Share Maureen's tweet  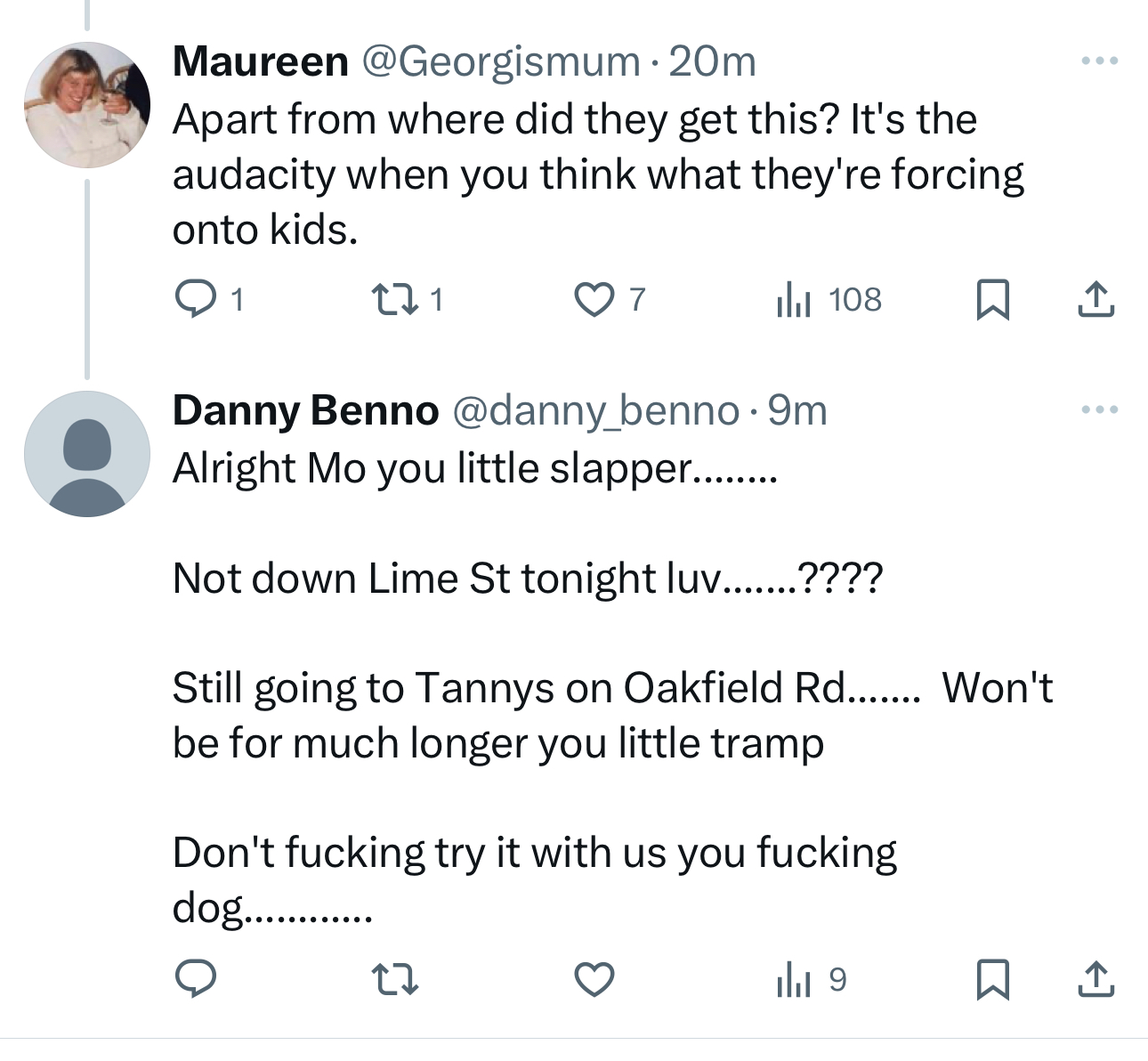pyautogui.click(x=1095, y=299)
